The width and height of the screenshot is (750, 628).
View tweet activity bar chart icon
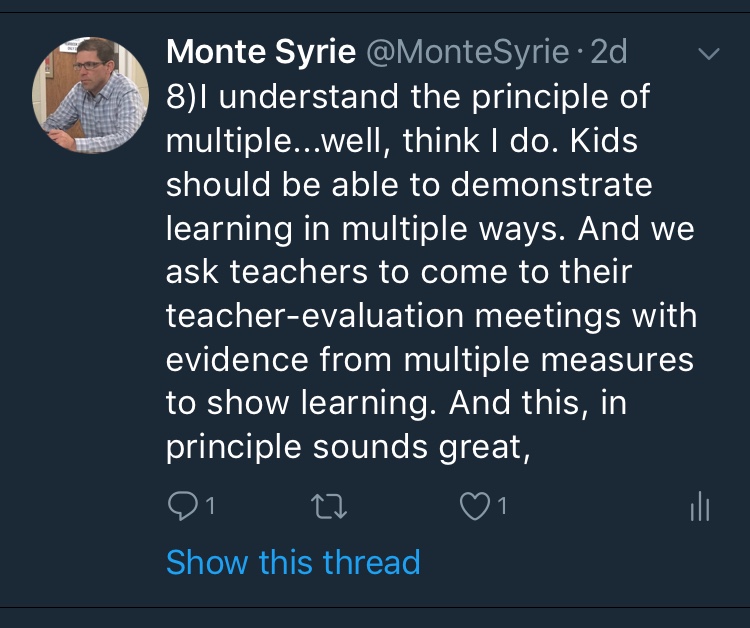point(699,508)
